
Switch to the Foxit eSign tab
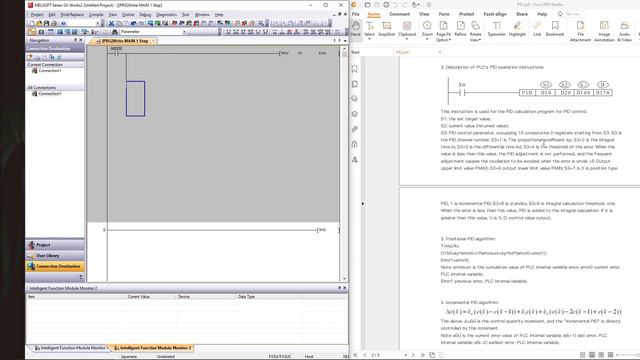[495, 14]
